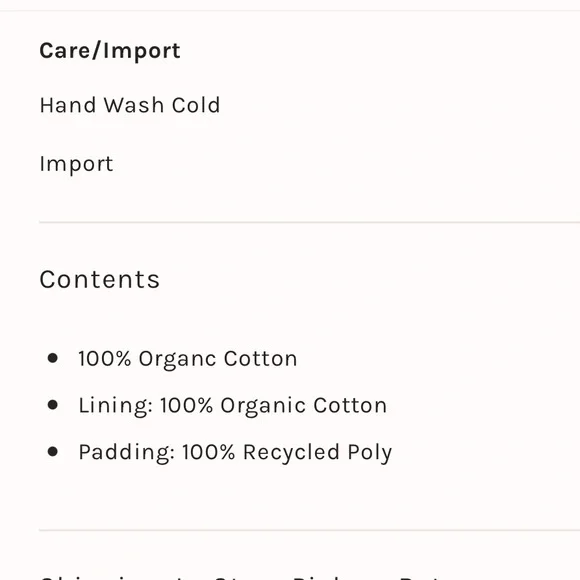The height and width of the screenshot is (580, 580).
Task: Select the Lining: 100% Organic Cotton item
Action: point(233,405)
